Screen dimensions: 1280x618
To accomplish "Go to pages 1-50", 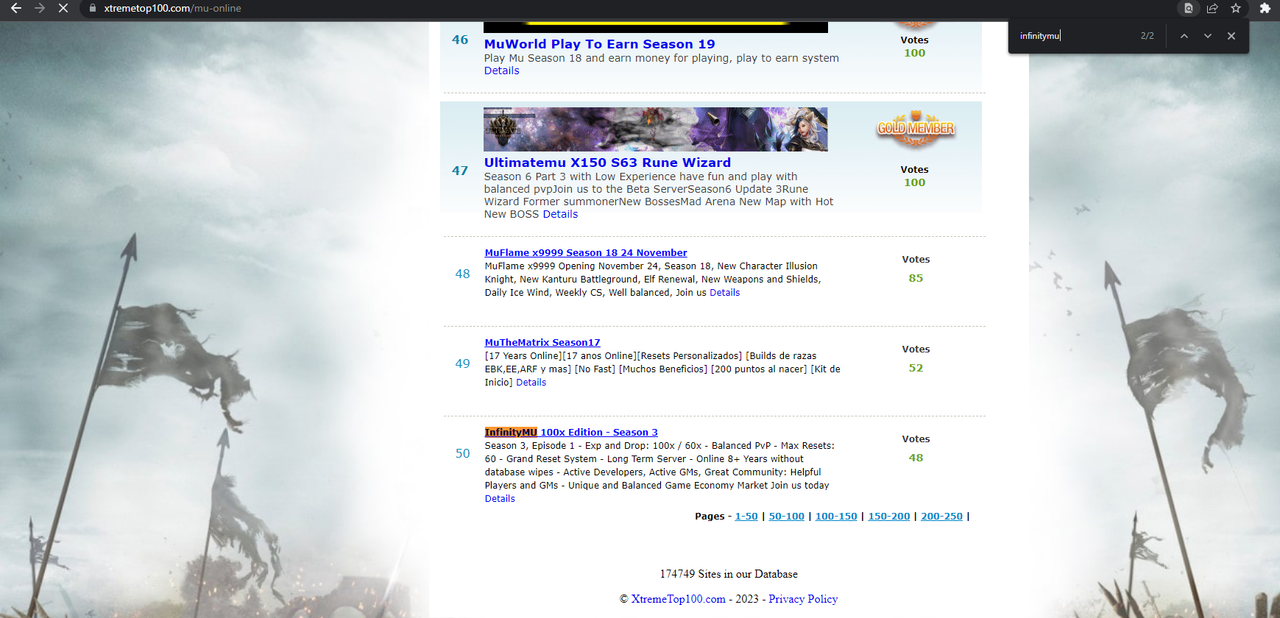I will click(746, 517).
